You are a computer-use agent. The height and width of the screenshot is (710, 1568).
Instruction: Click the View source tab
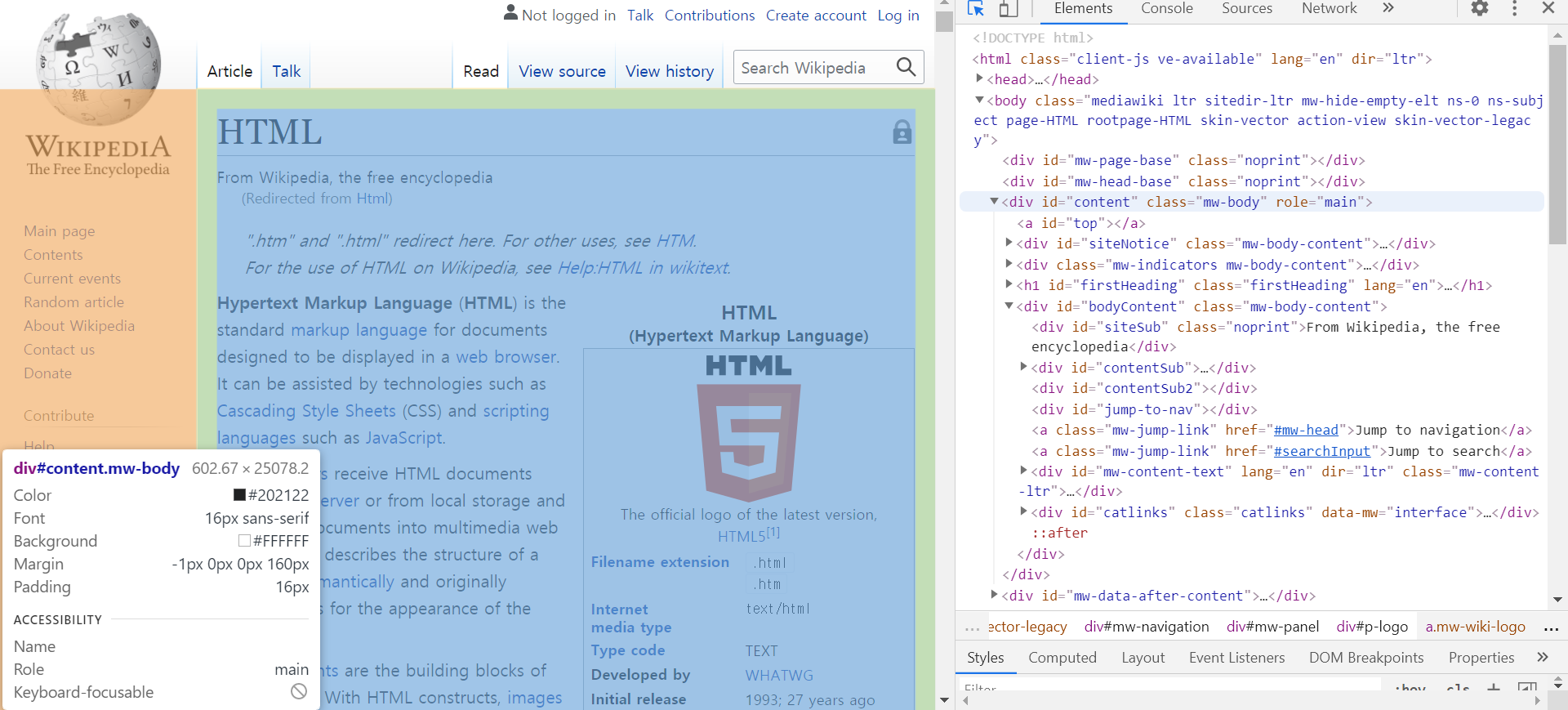point(562,71)
